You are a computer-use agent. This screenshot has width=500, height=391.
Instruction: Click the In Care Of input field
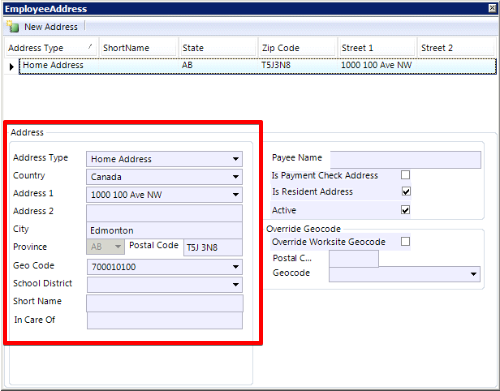coord(165,321)
